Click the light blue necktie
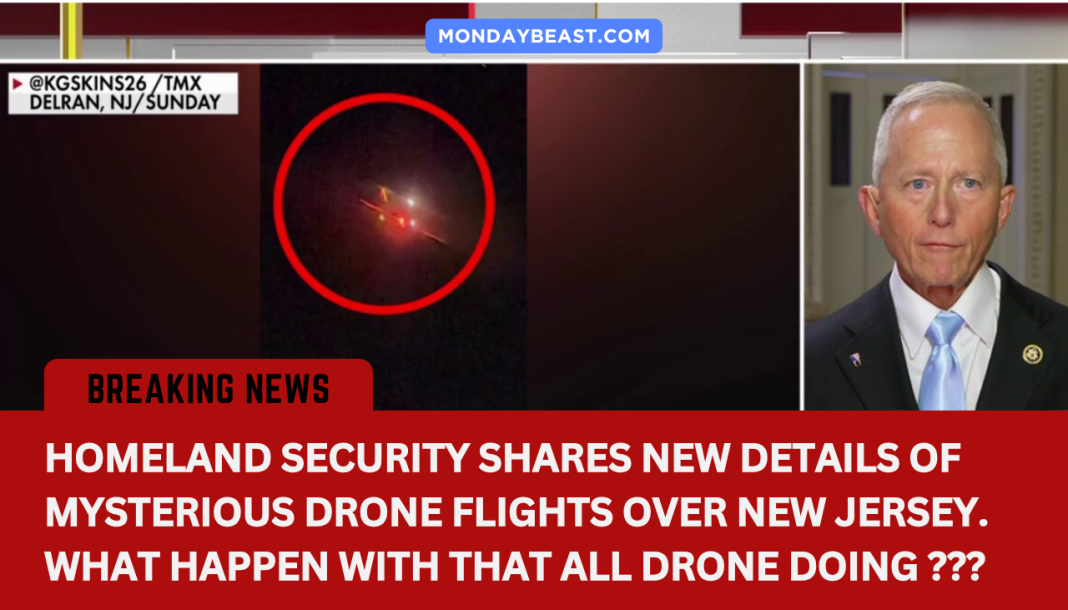Screen dimensions: 1068x610 tap(943, 362)
